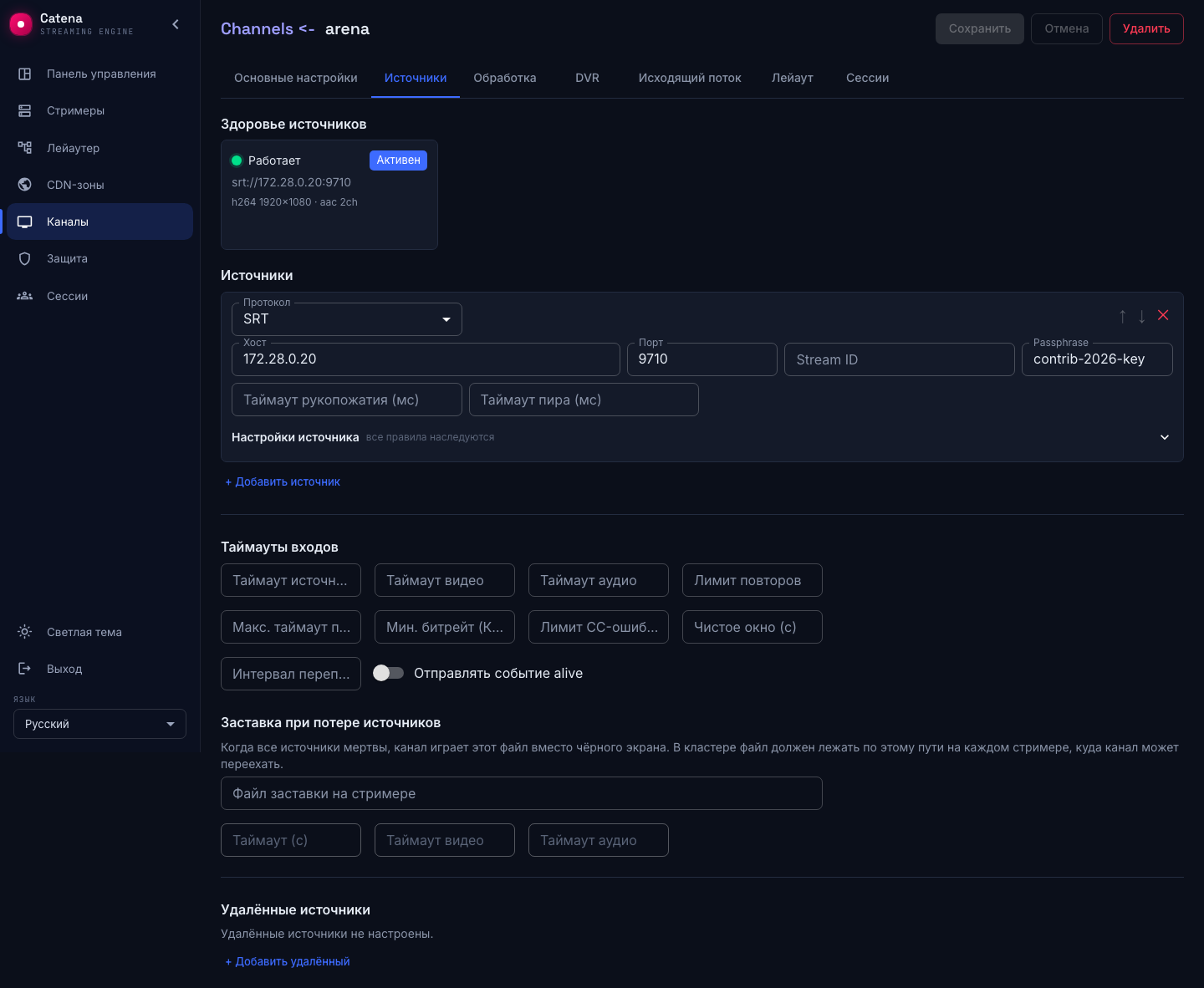Viewport: 1204px width, 988px height.
Task: Open the Обработка tab
Action: tap(505, 78)
